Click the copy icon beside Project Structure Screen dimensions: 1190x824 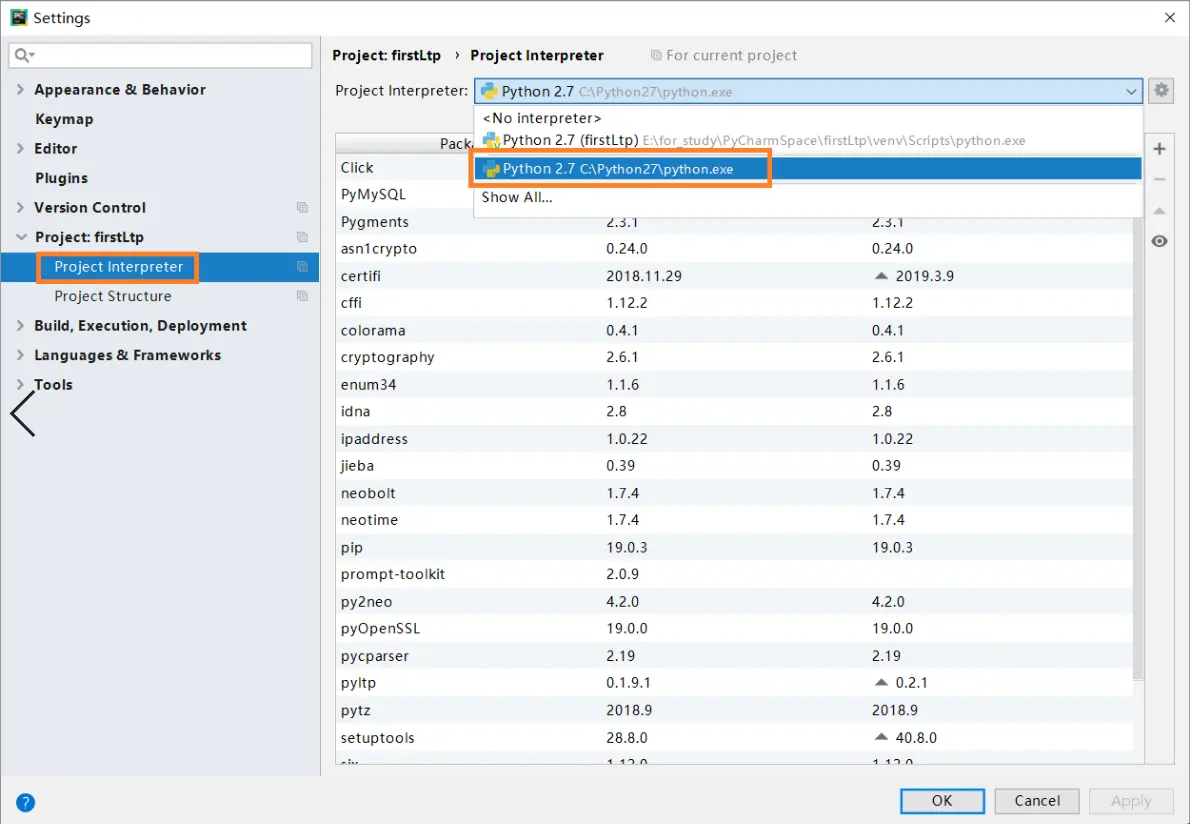coord(302,296)
